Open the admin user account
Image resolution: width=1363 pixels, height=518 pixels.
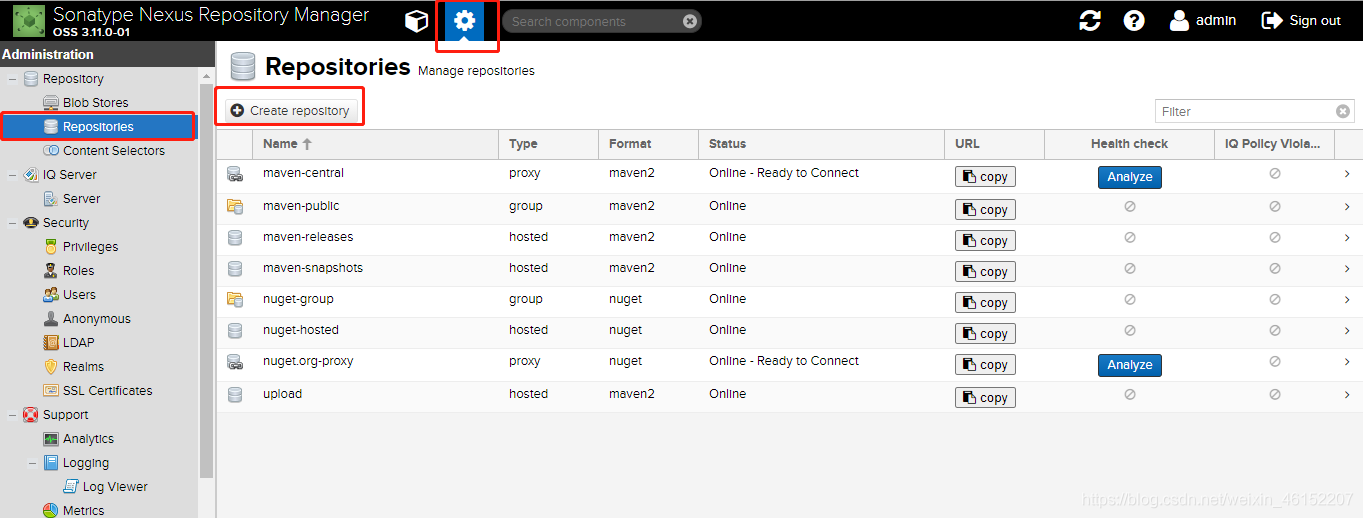(1203, 20)
